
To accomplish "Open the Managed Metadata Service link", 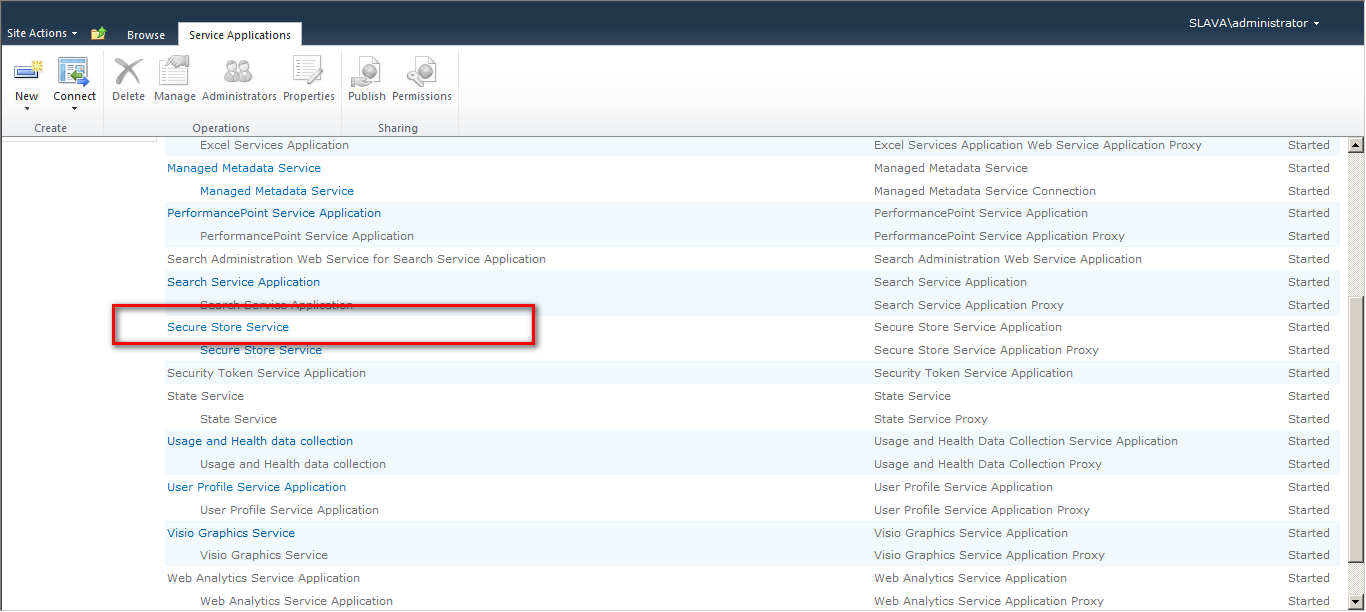I will coord(243,167).
